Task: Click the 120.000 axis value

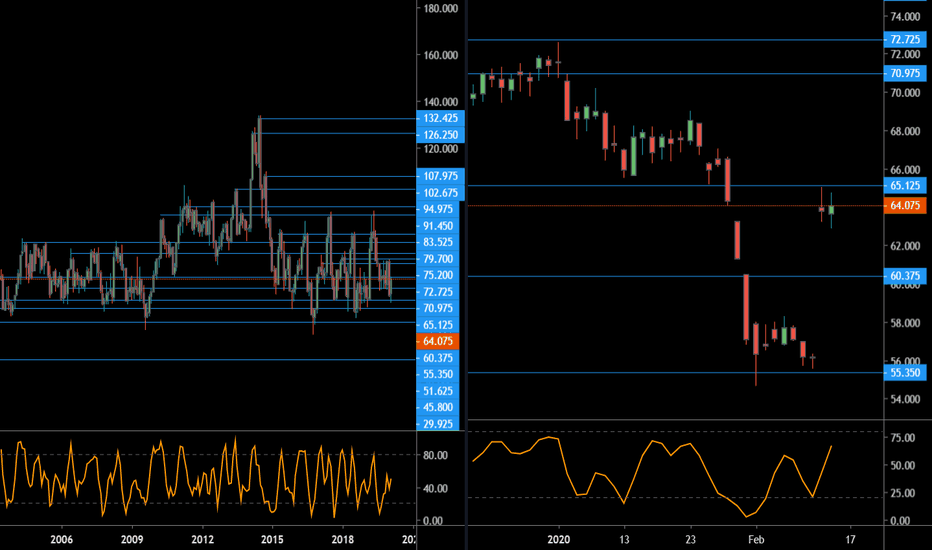Action: 440,149
